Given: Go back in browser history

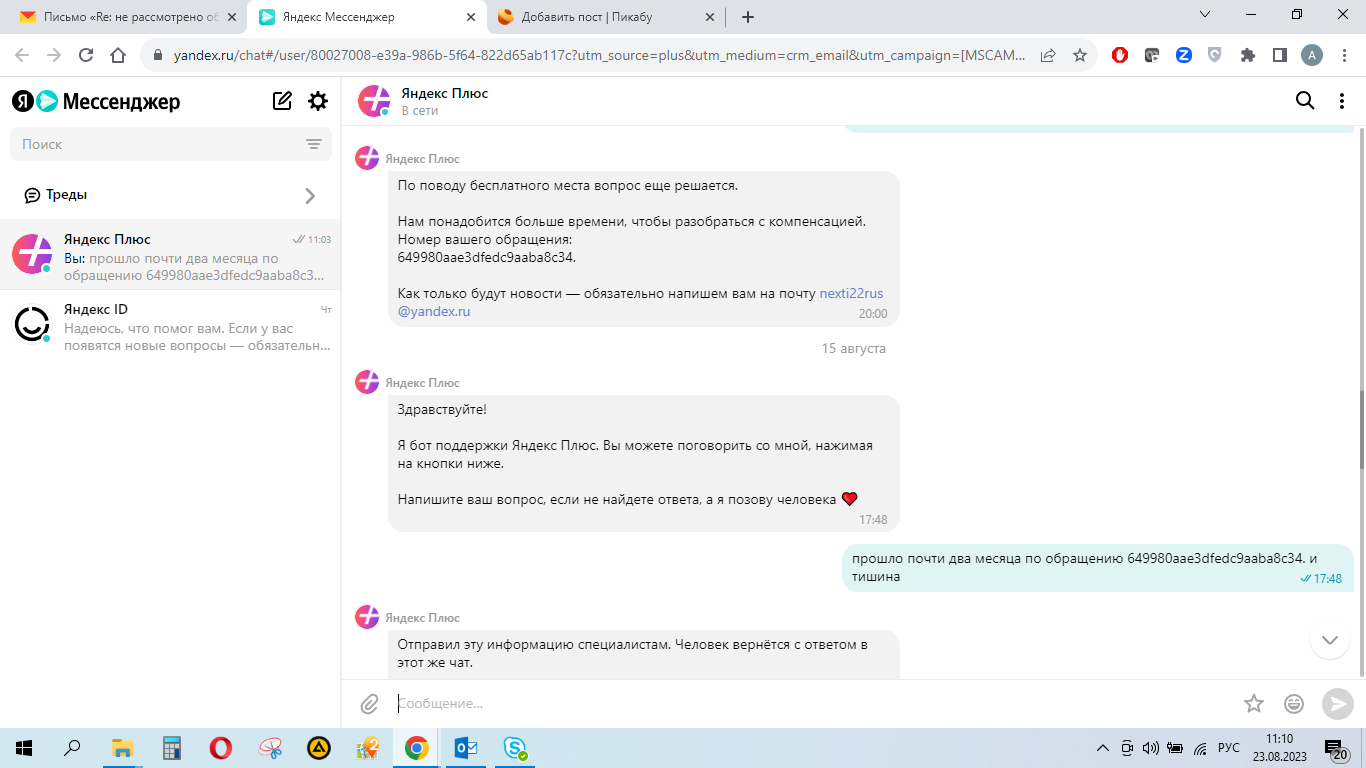Looking at the screenshot, I should [x=22, y=55].
